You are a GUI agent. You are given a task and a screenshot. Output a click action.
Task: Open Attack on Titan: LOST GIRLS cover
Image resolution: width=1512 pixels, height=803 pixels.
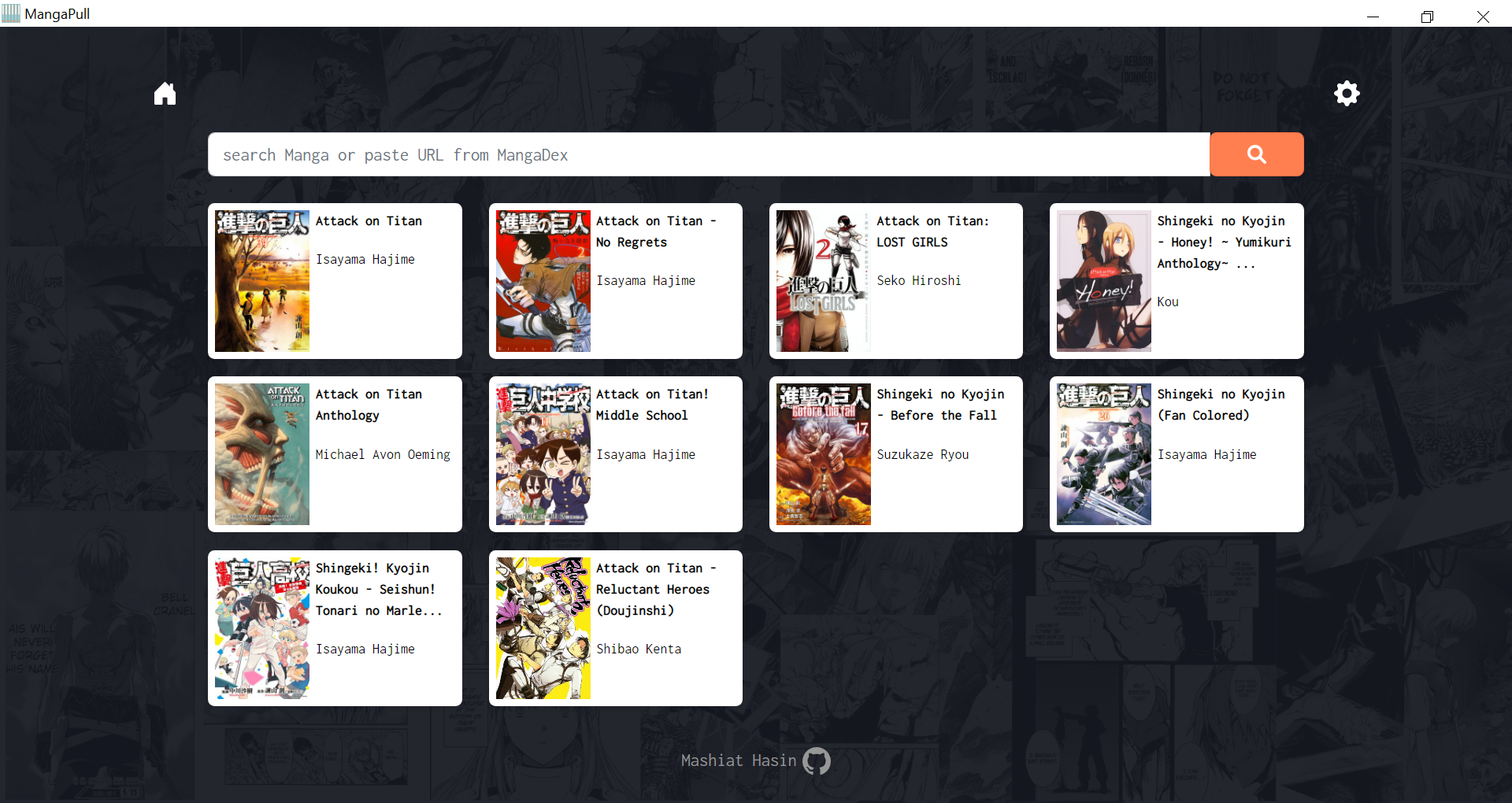823,281
